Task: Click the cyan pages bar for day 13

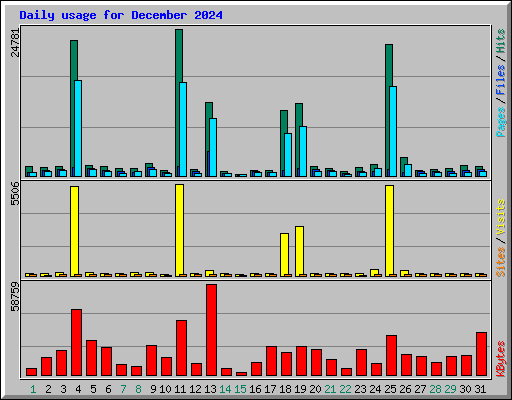Action: click(213, 147)
